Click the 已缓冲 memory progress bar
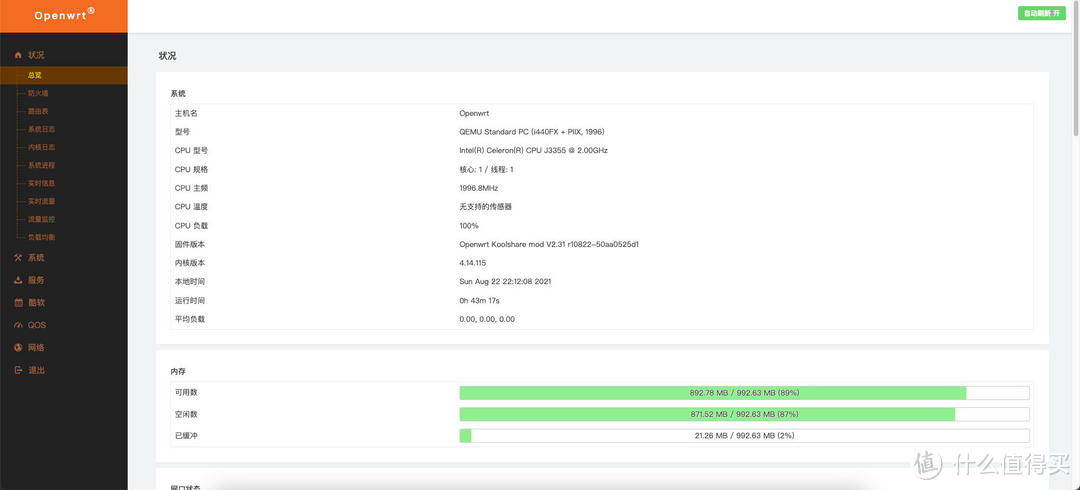Screen dimensions: 1080x490 tap(744, 436)
